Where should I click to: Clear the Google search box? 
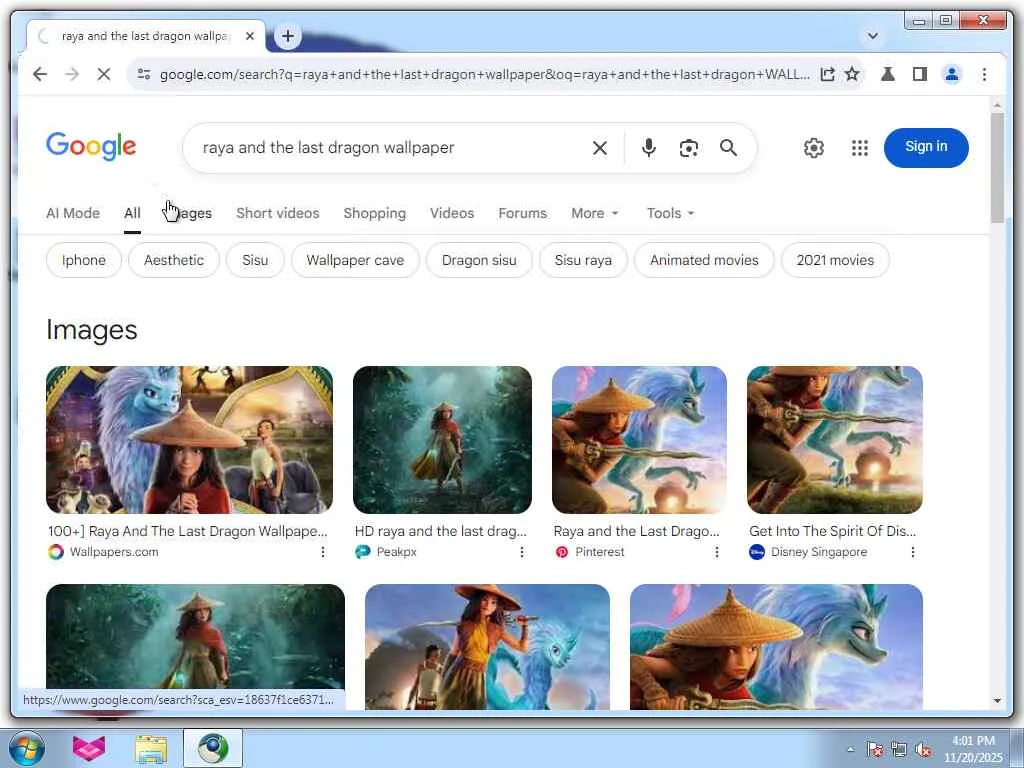(600, 148)
